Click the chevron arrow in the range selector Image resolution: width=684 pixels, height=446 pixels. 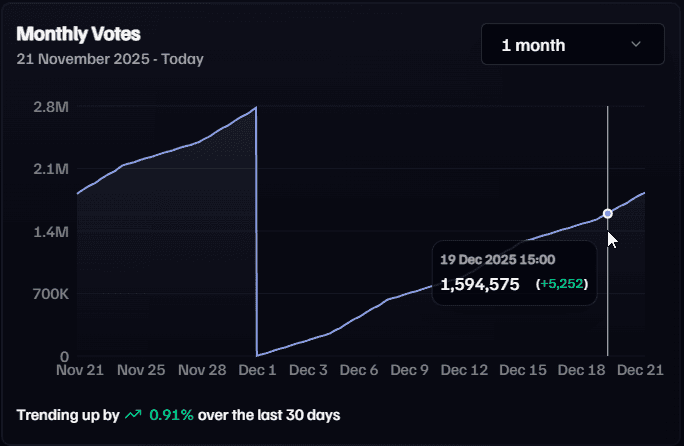coord(636,45)
